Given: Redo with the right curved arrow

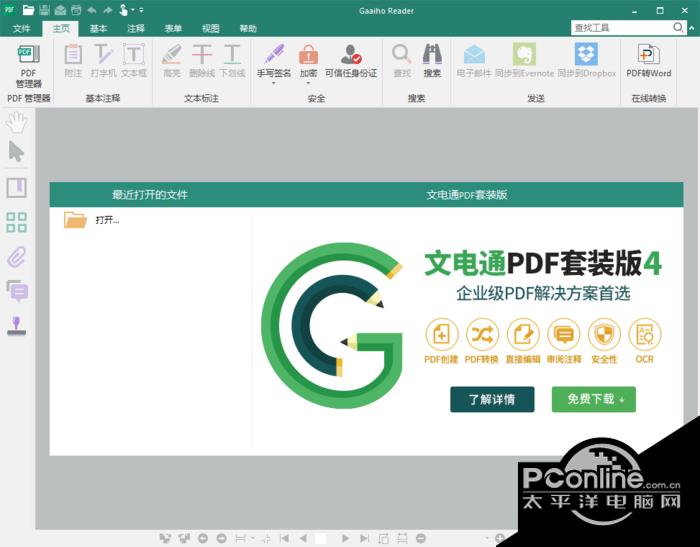Looking at the screenshot, I should [108, 10].
